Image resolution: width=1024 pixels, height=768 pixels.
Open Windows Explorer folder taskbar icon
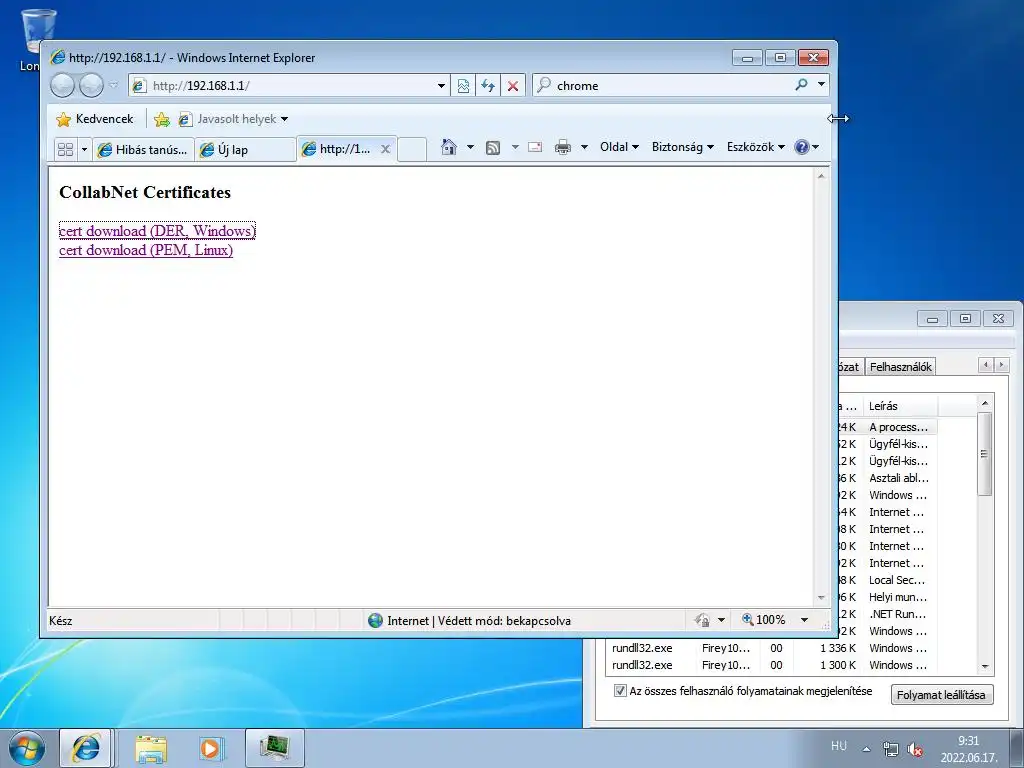tap(151, 748)
